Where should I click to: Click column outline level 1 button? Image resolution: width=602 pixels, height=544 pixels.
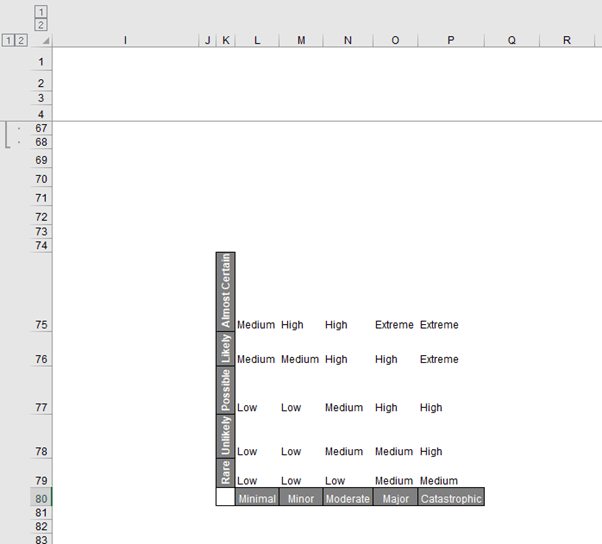41,9
